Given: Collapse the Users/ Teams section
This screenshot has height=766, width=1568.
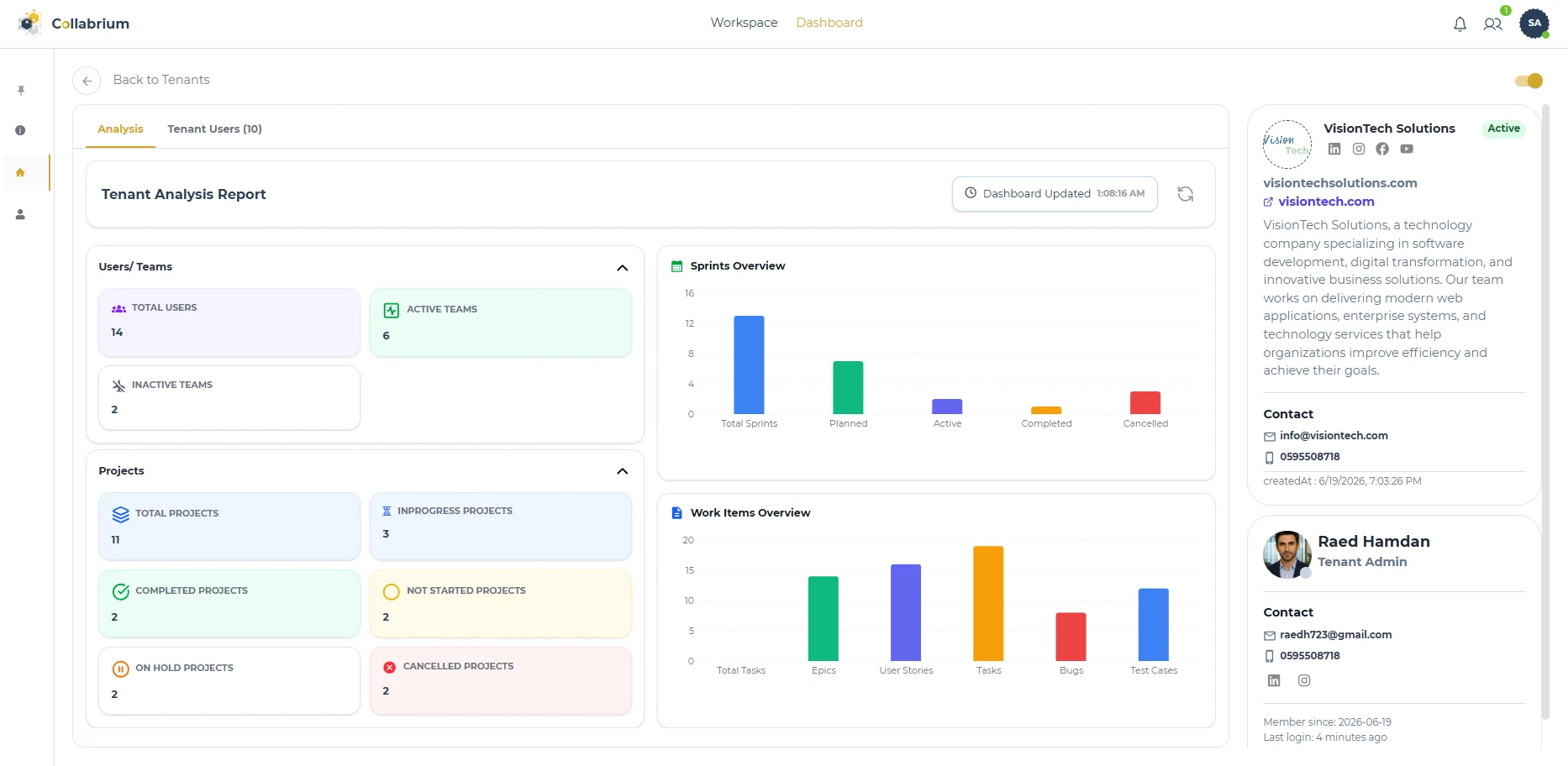Looking at the screenshot, I should (x=623, y=268).
